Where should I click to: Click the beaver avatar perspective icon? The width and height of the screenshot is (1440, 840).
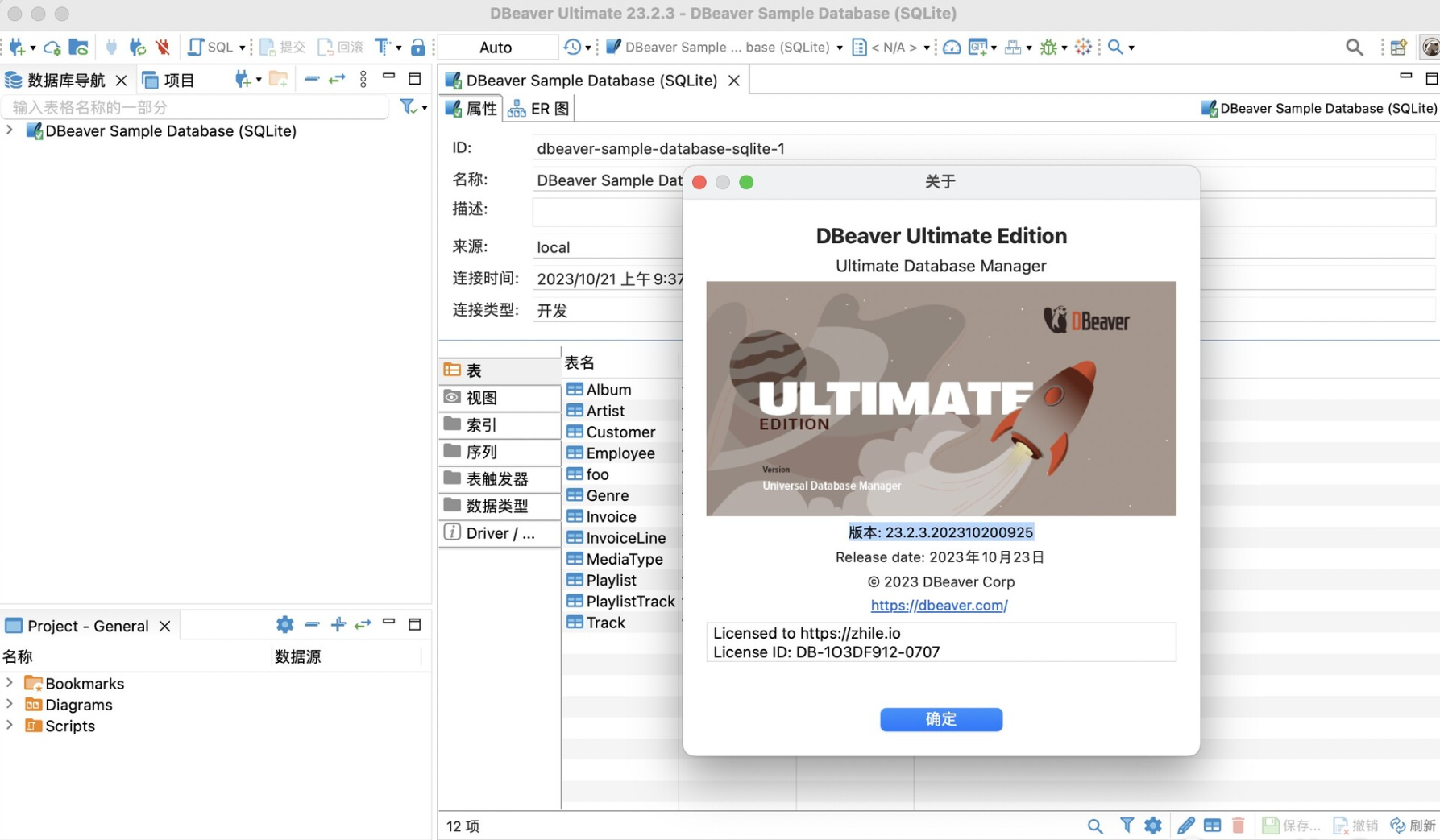click(x=1430, y=48)
